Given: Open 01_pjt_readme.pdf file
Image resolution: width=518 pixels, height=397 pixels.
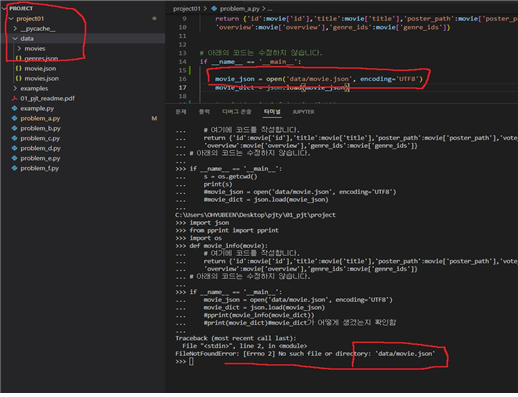Looking at the screenshot, I should pyautogui.click(x=47, y=98).
